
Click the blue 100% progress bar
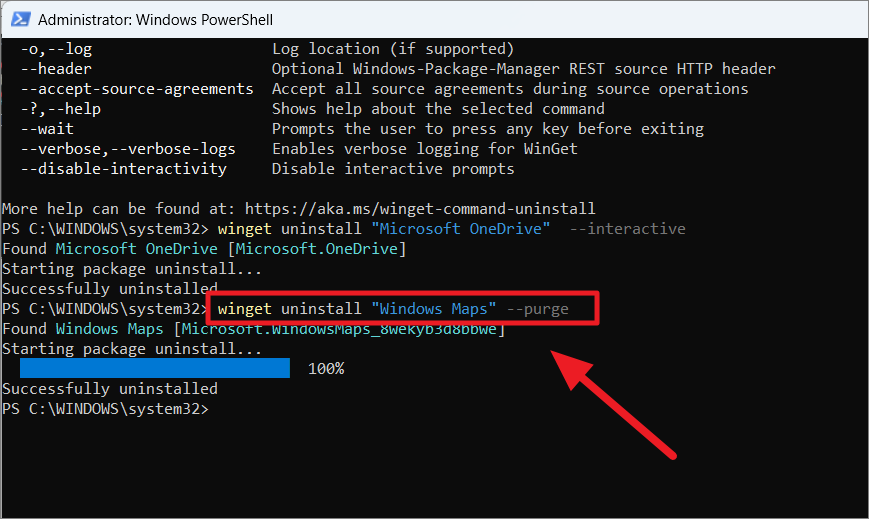coord(155,368)
